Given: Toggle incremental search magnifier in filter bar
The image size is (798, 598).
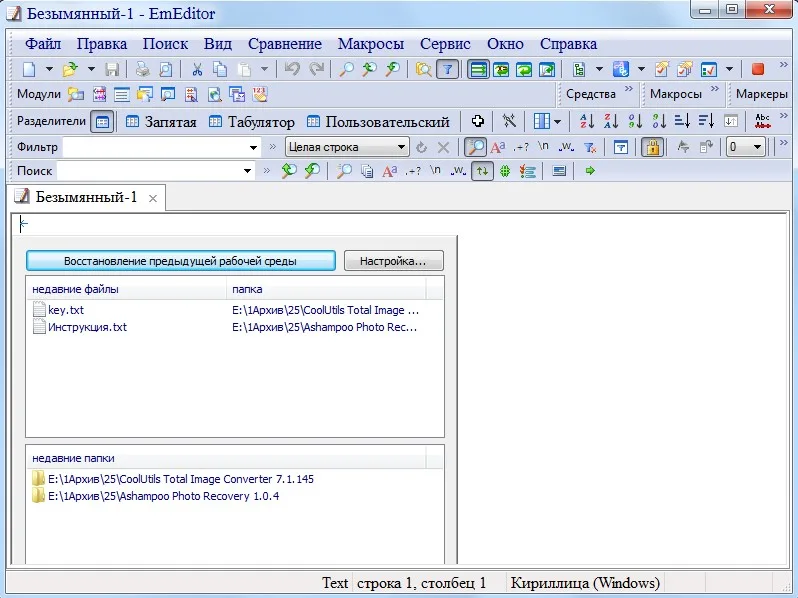Looking at the screenshot, I should [x=475, y=148].
